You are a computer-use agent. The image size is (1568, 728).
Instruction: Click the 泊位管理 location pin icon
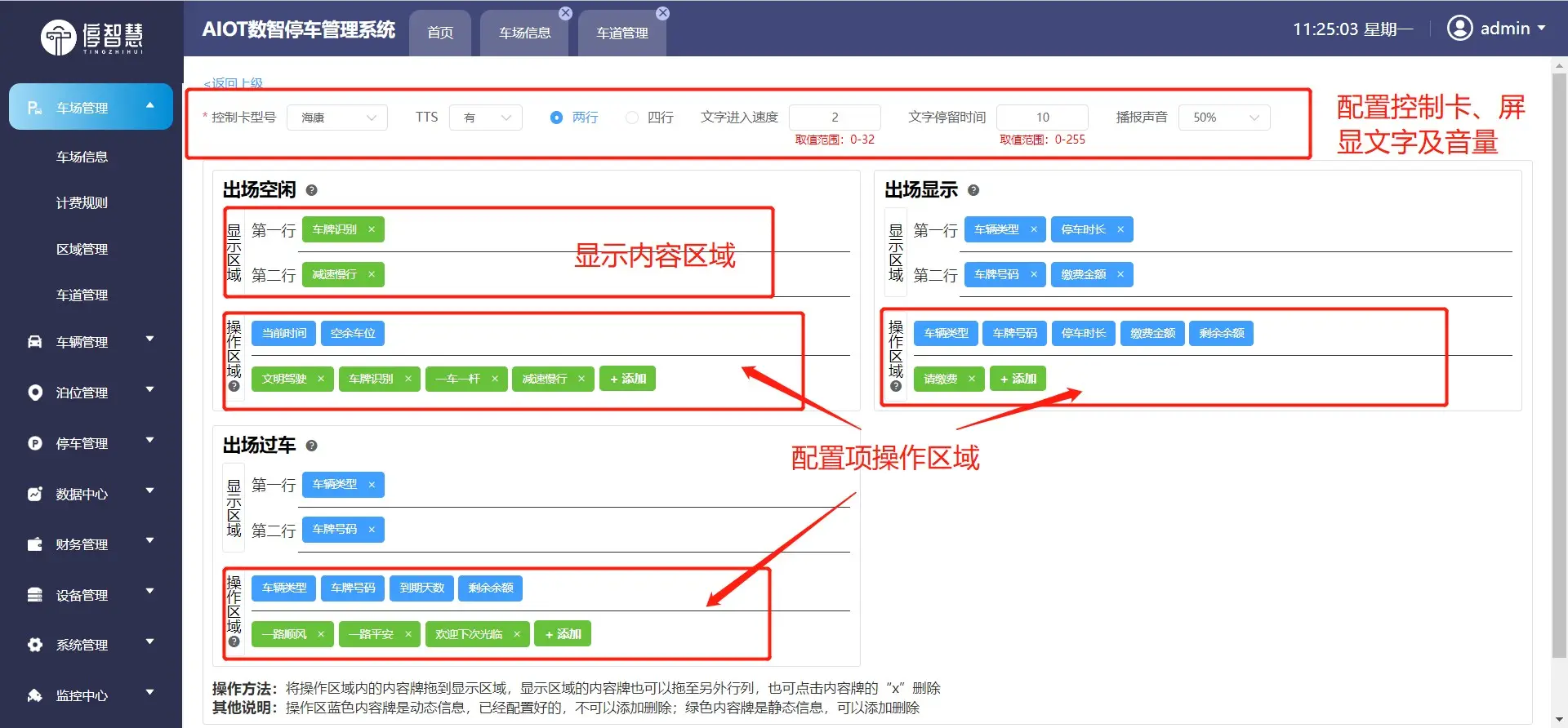[x=35, y=393]
